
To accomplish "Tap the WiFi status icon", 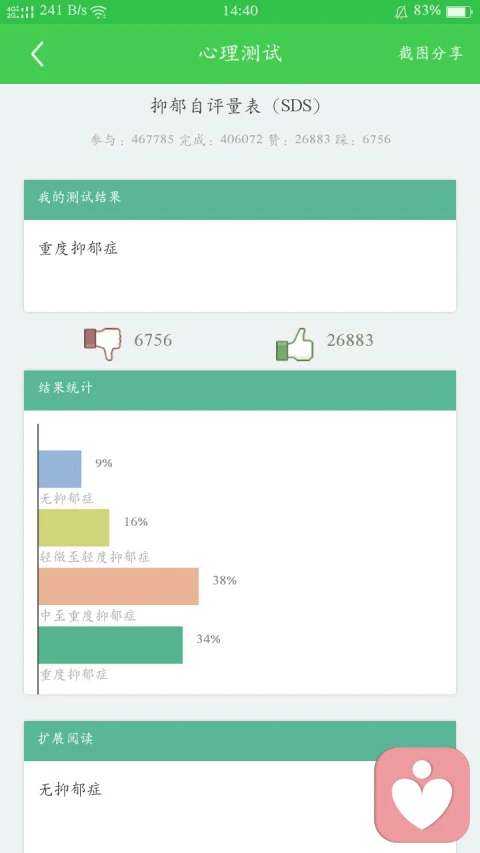I will coord(99,11).
